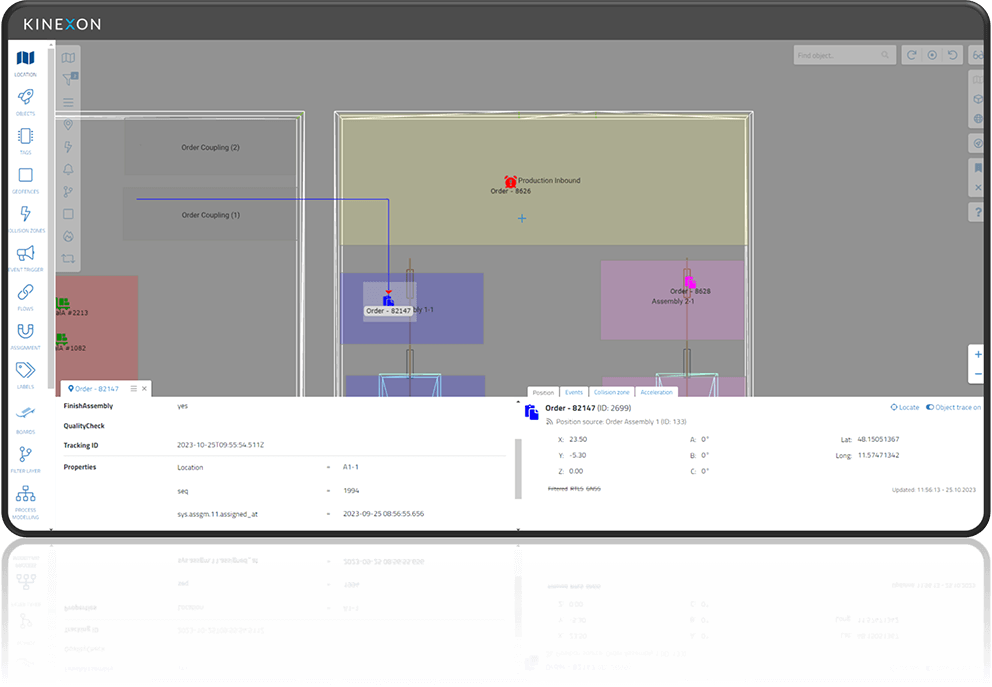Click the Locate link

click(x=904, y=408)
